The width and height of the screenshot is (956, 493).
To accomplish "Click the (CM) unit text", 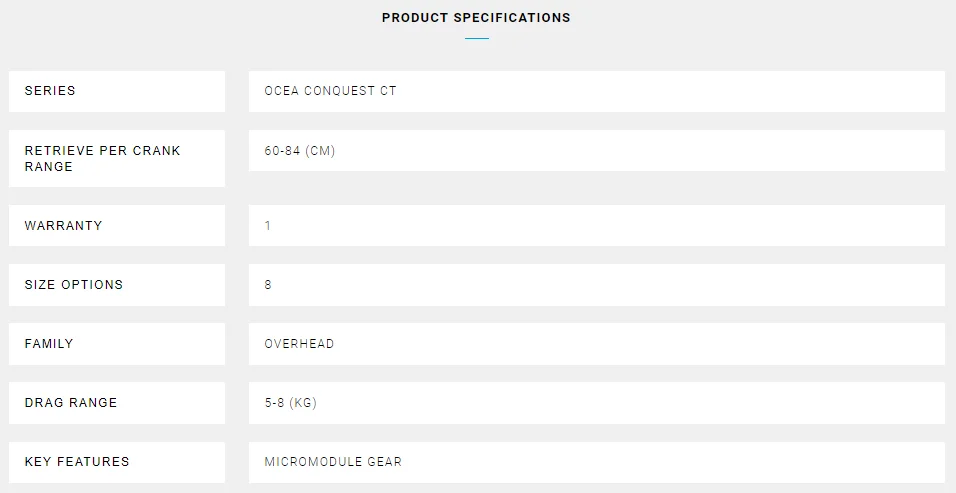I will 320,151.
